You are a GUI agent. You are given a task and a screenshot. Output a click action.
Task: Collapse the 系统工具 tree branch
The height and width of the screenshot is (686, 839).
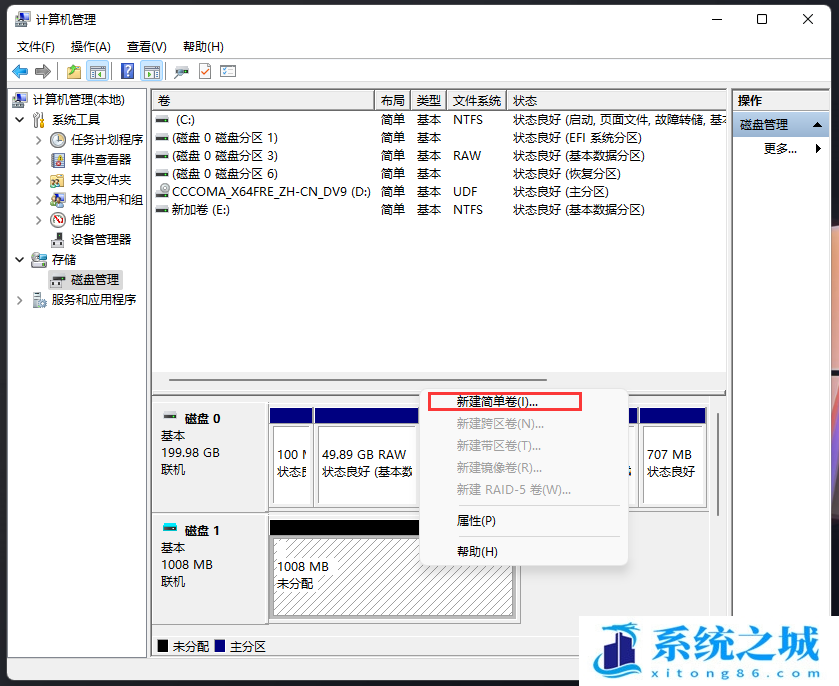pos(20,120)
